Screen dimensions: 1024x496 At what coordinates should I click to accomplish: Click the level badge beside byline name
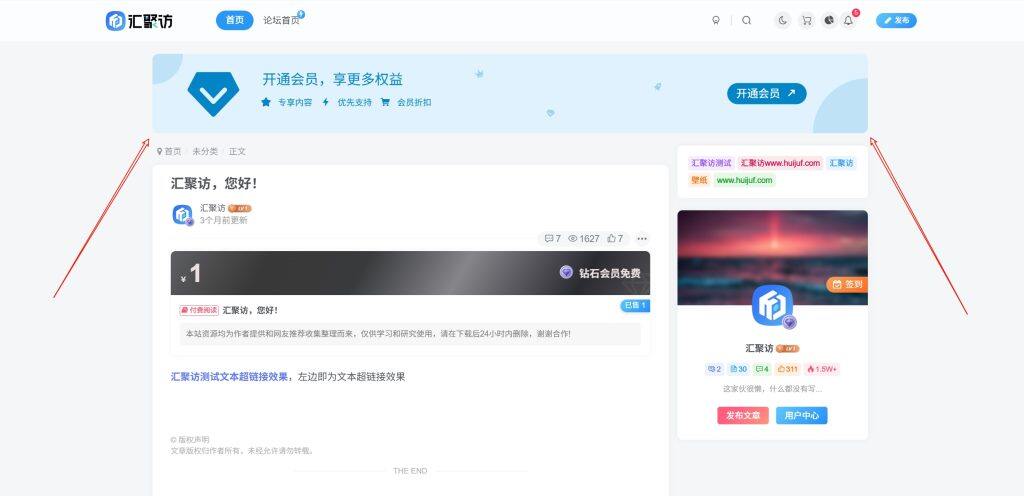tap(240, 208)
